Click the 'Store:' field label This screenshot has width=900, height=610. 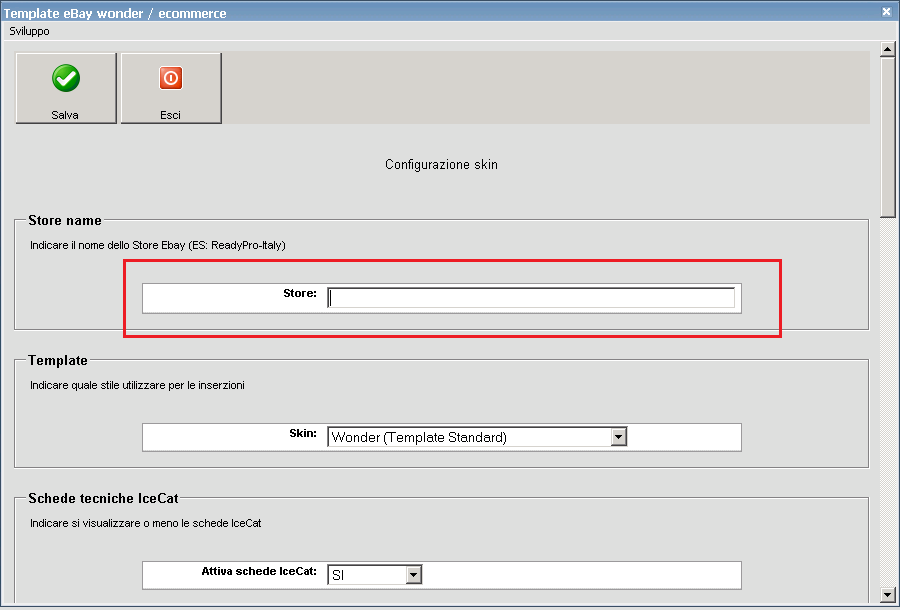coord(300,293)
